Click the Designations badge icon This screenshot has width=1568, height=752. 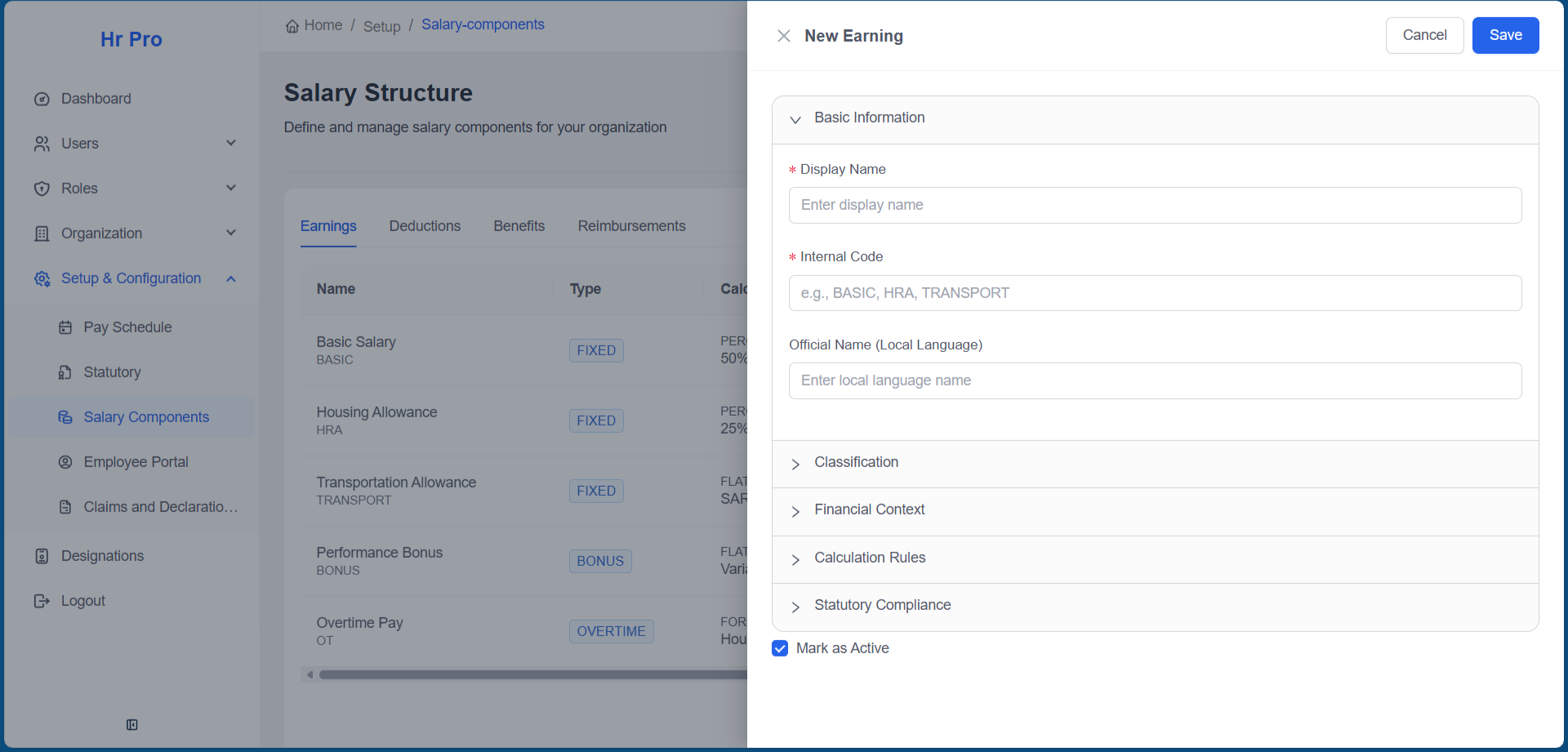tap(42, 556)
